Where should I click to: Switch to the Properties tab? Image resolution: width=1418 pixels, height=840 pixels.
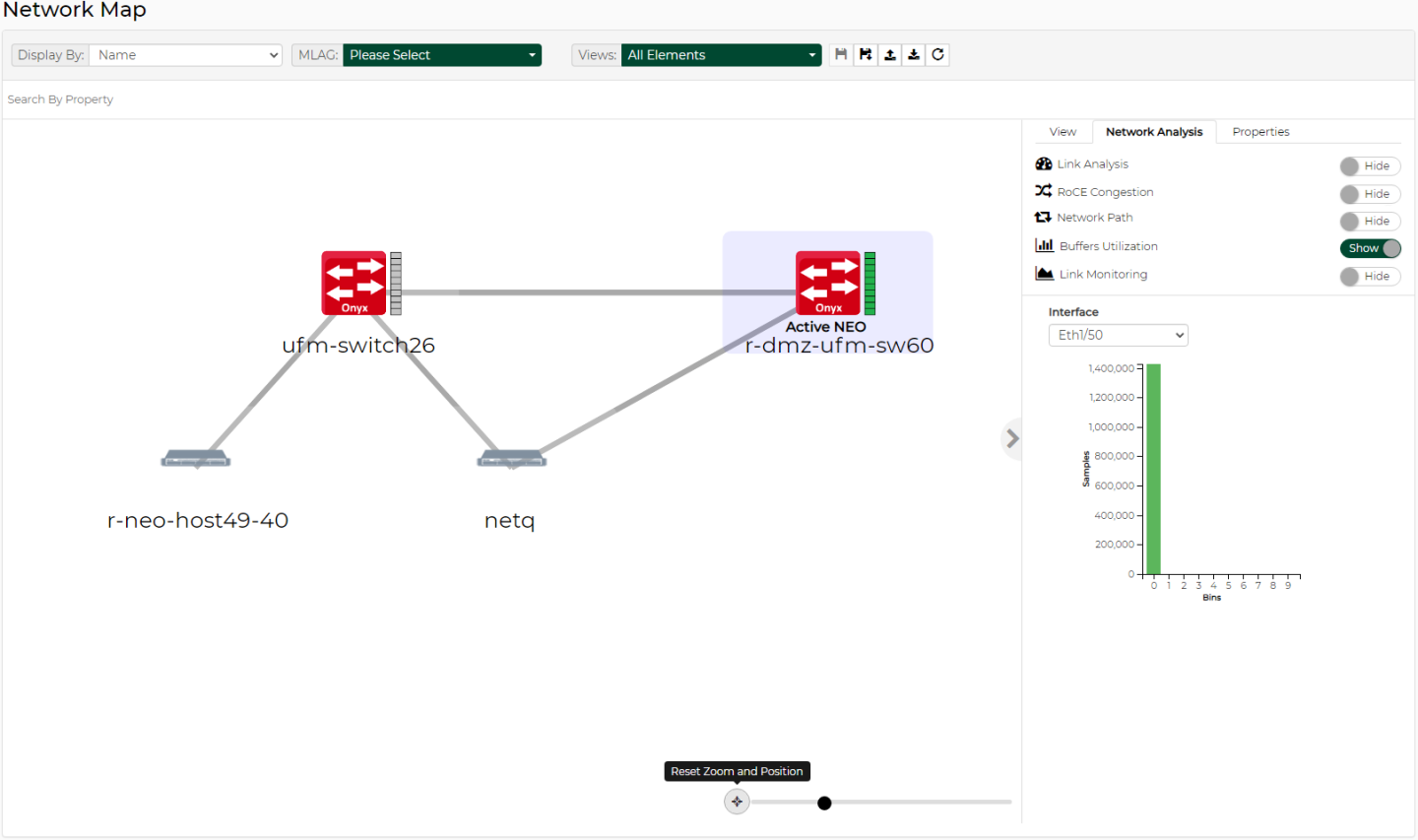1260,132
